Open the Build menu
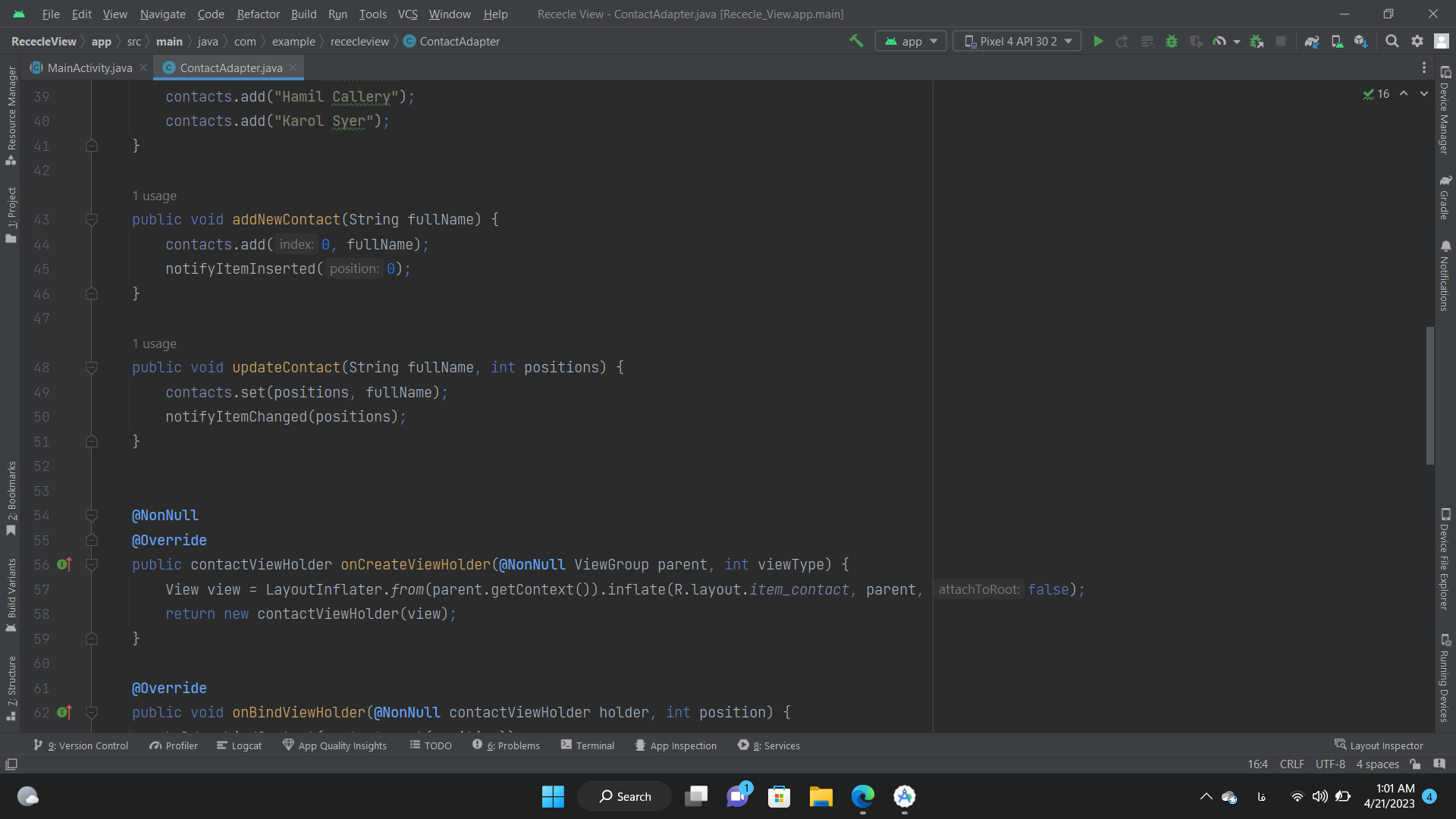 point(303,14)
